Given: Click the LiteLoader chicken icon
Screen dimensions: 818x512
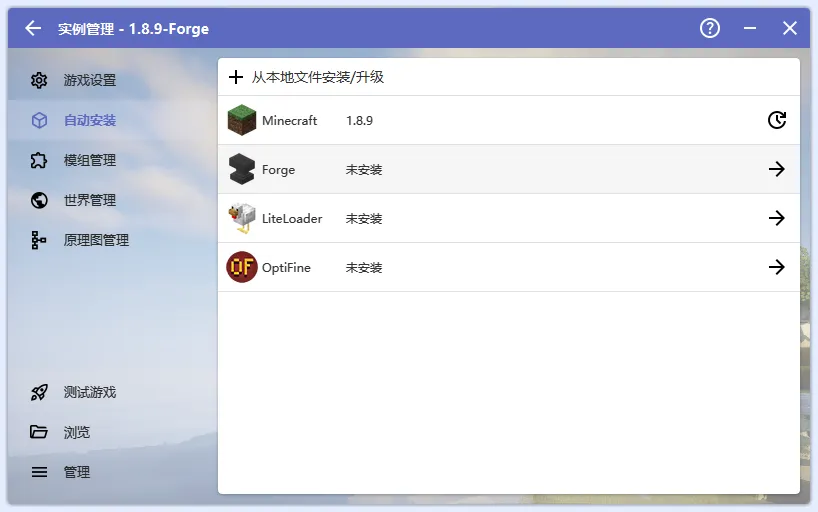Looking at the screenshot, I should tap(242, 218).
